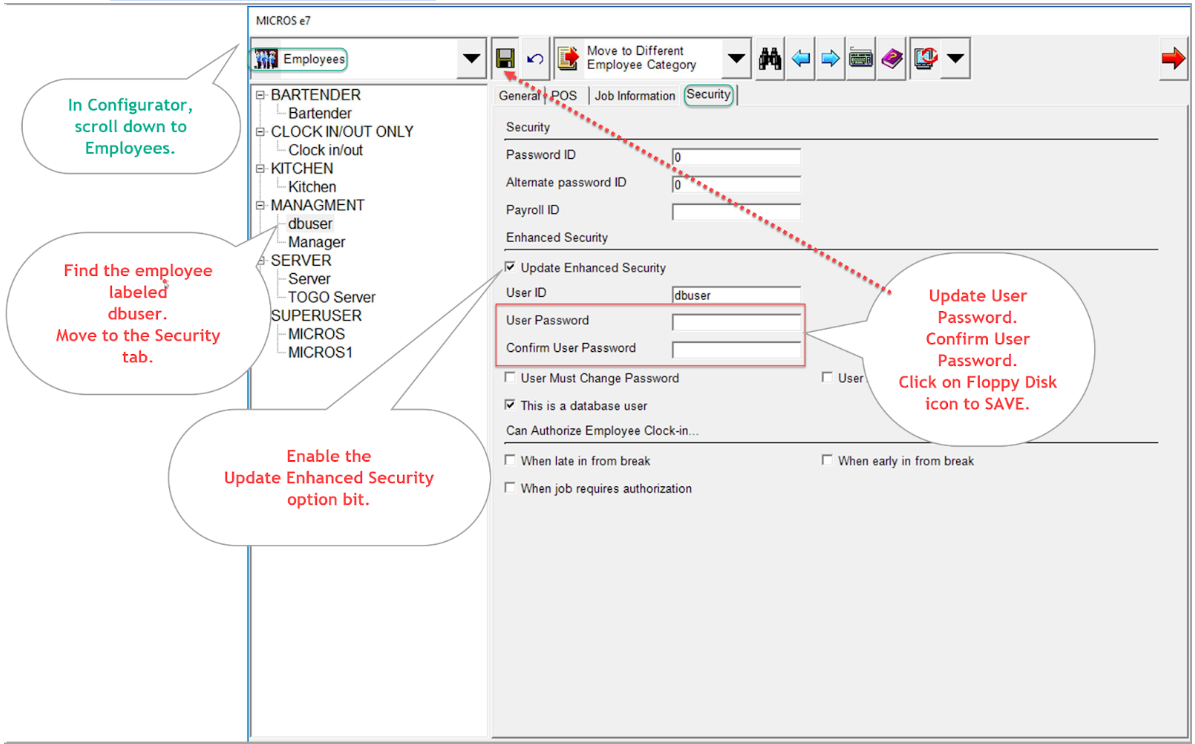Check When early in from break
1195x744 pixels.
tap(827, 460)
